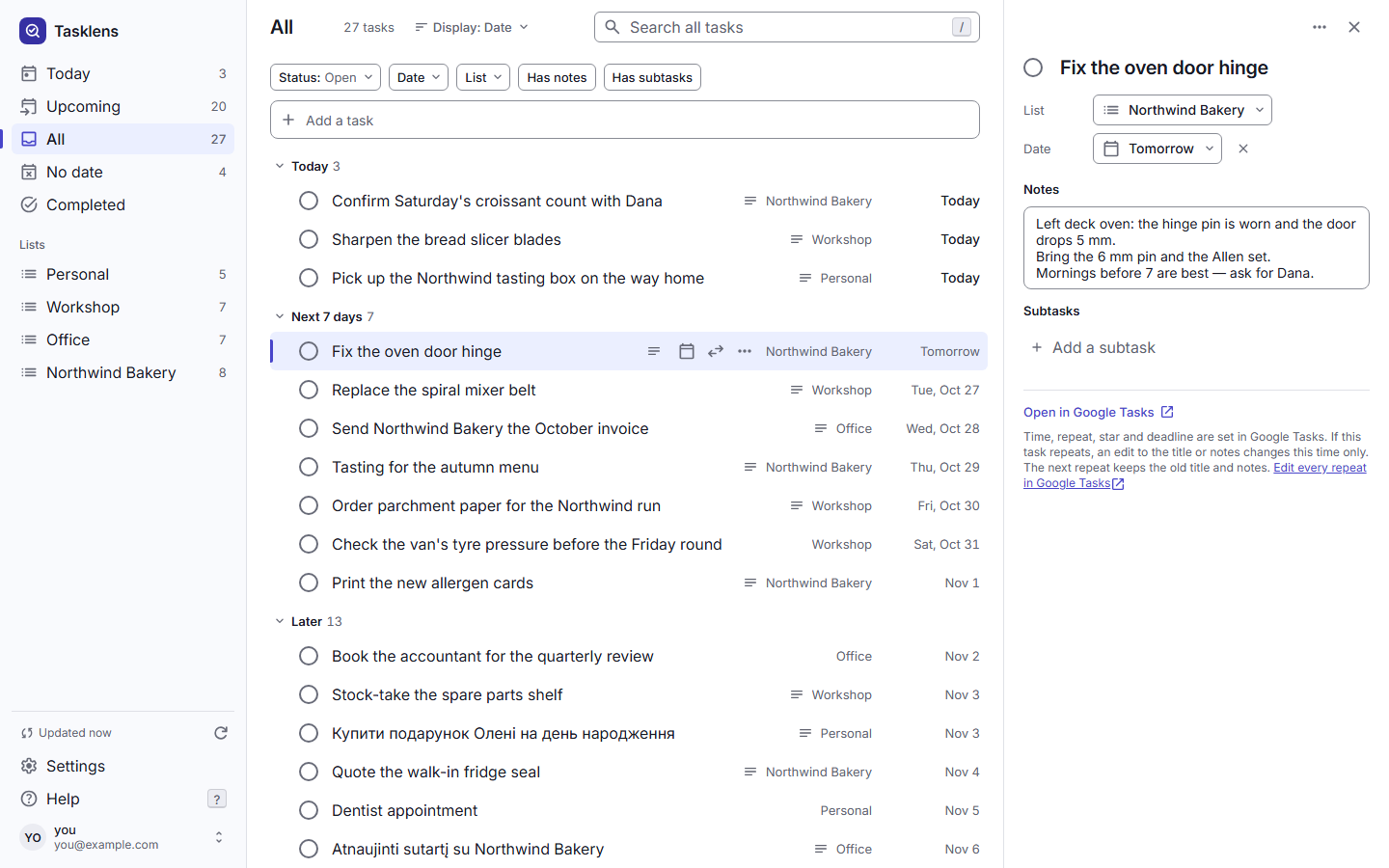Open the Tomorrow date picker dropdown

click(x=1157, y=149)
